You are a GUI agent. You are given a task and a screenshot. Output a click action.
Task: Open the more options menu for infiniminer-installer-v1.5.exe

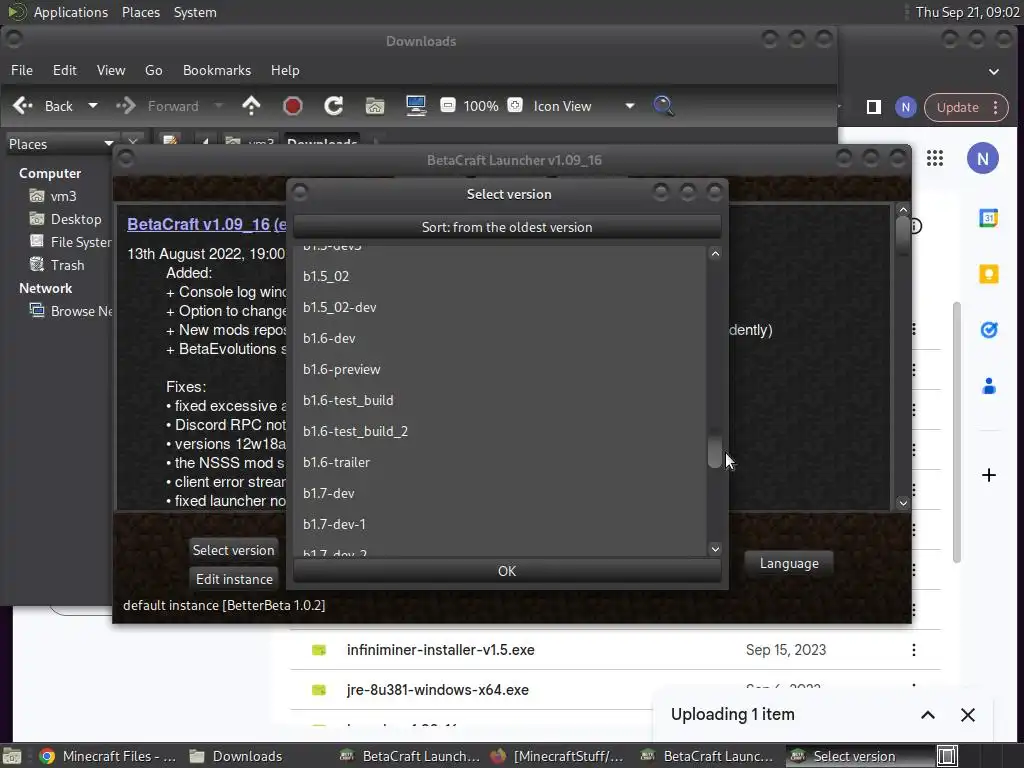click(914, 650)
